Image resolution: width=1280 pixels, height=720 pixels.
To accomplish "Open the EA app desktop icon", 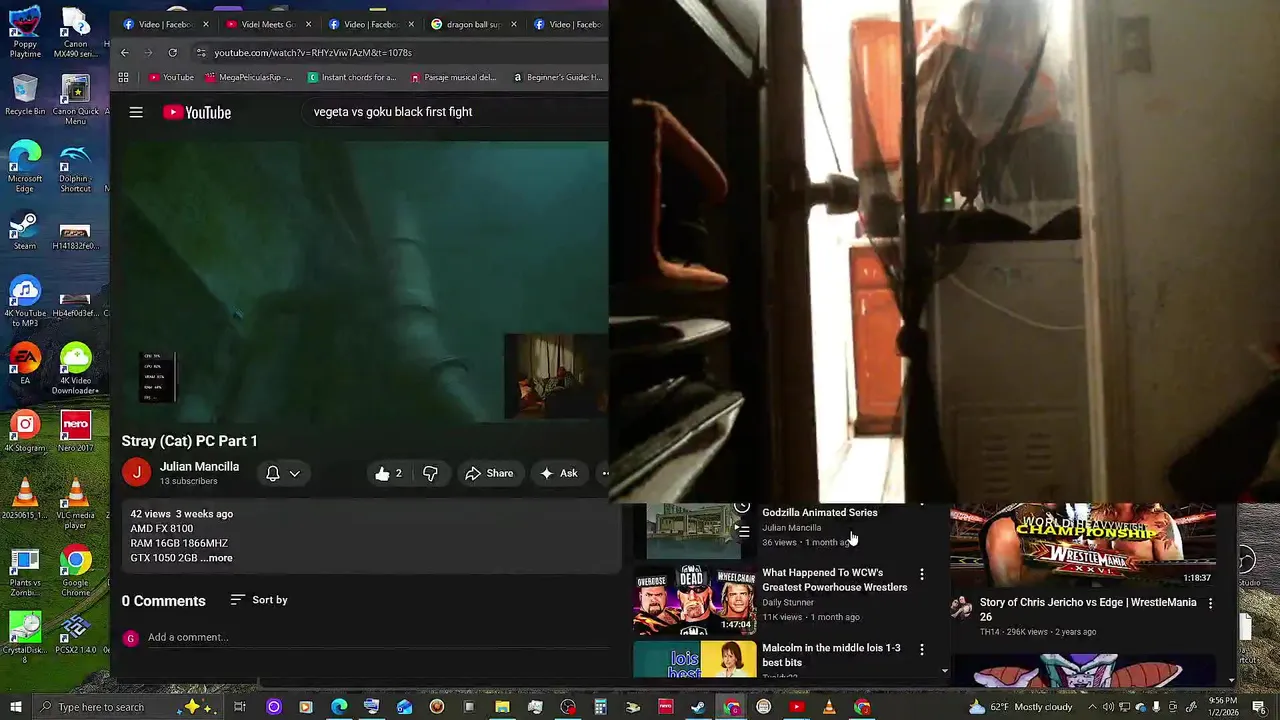I will point(25,364).
